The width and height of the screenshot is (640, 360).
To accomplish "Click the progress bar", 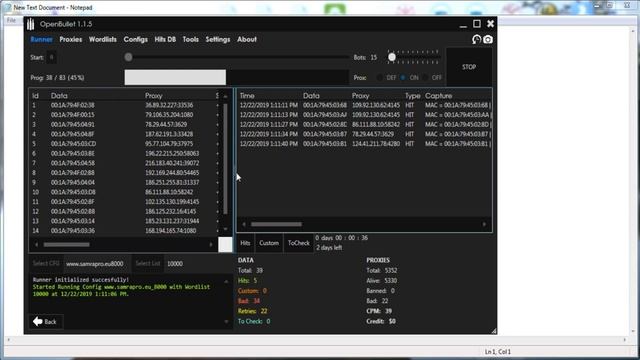I will click(x=236, y=77).
